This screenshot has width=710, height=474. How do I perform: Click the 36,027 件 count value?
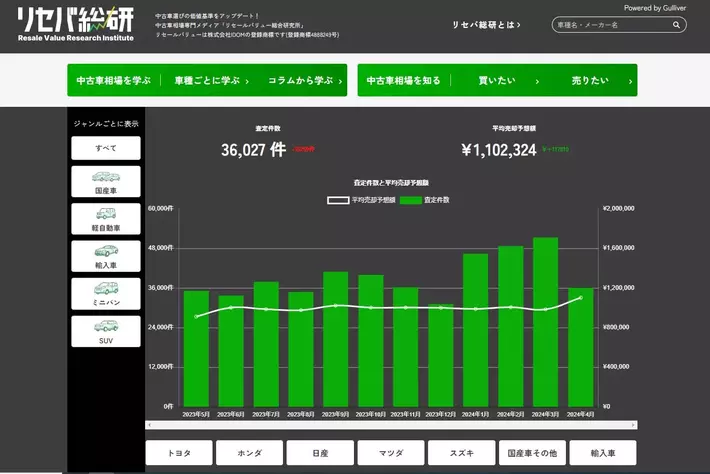click(254, 150)
